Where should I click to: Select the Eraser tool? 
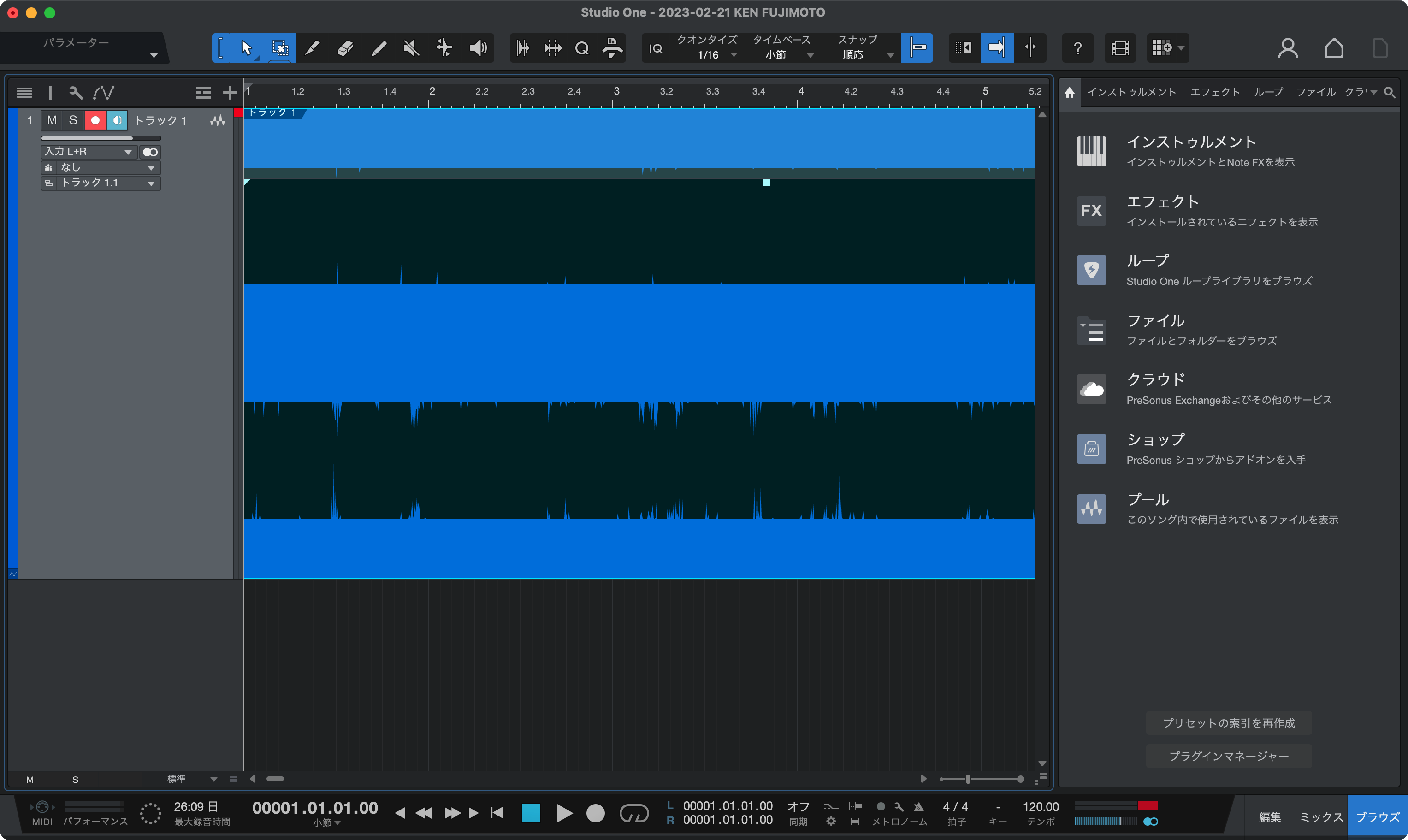click(345, 48)
